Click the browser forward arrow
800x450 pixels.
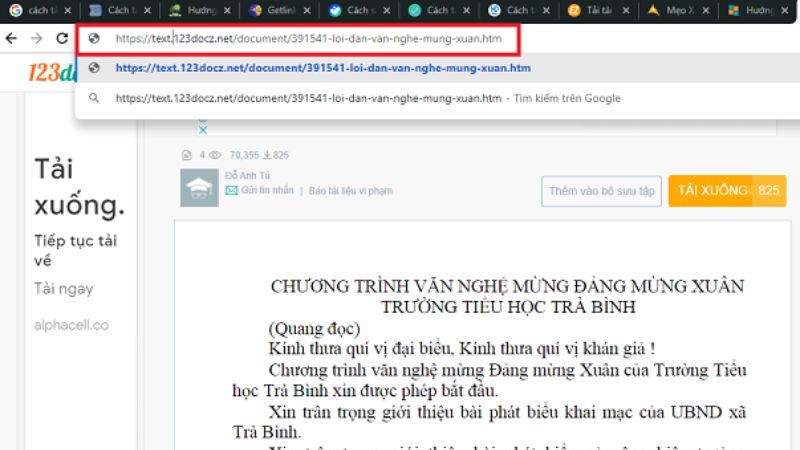[36, 38]
